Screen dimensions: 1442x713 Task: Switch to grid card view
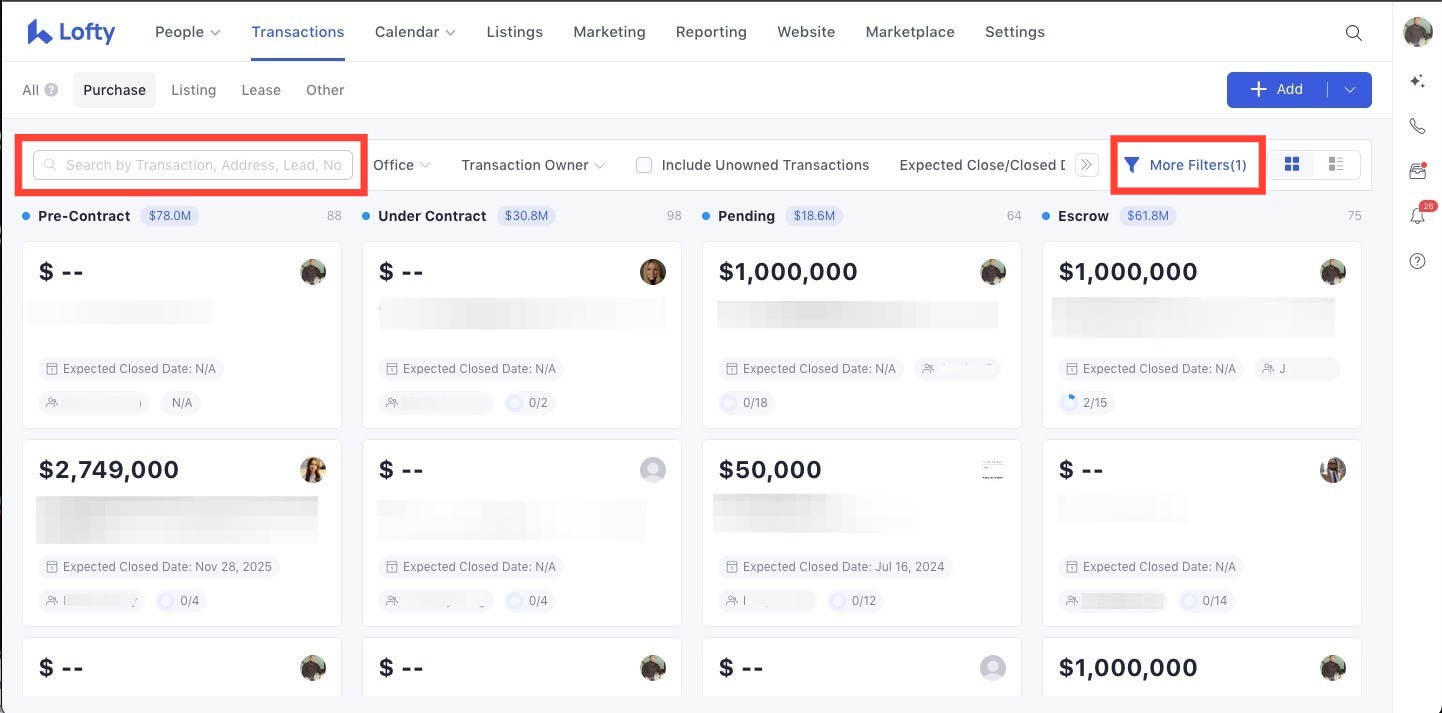point(1291,165)
